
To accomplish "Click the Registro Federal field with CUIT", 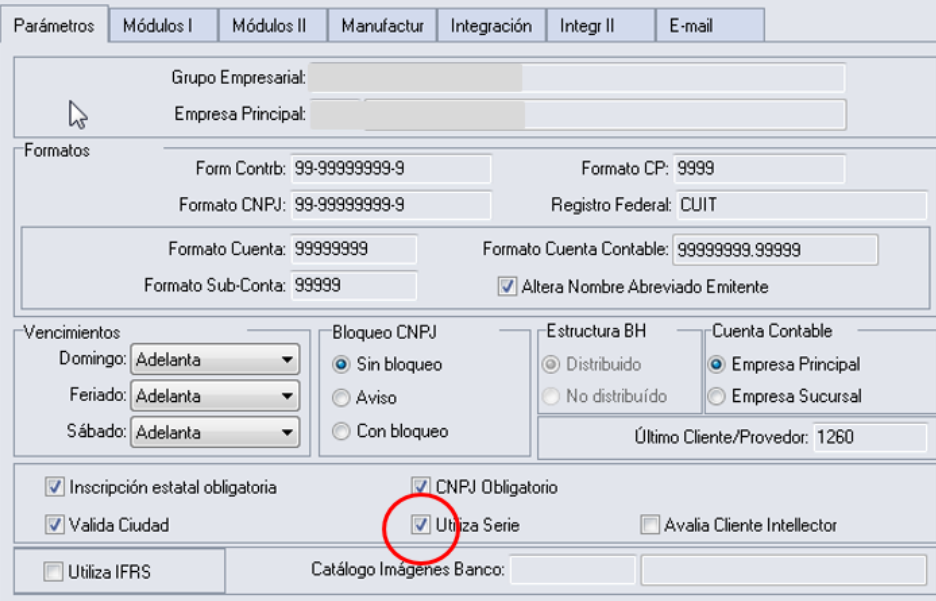I will (801, 205).
